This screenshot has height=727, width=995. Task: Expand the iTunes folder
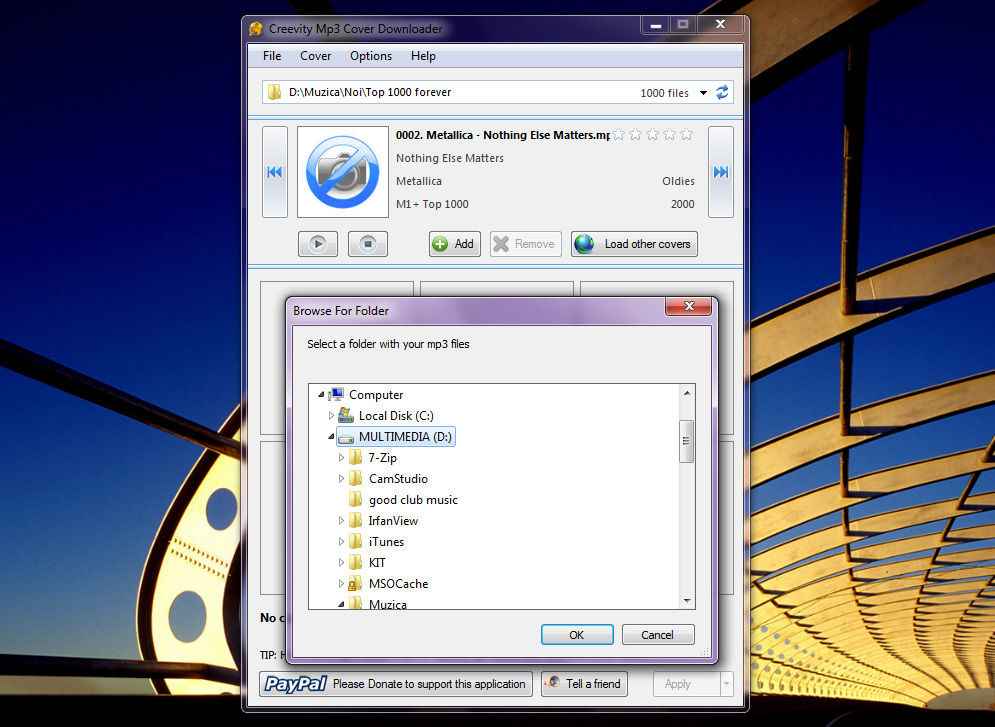[341, 542]
